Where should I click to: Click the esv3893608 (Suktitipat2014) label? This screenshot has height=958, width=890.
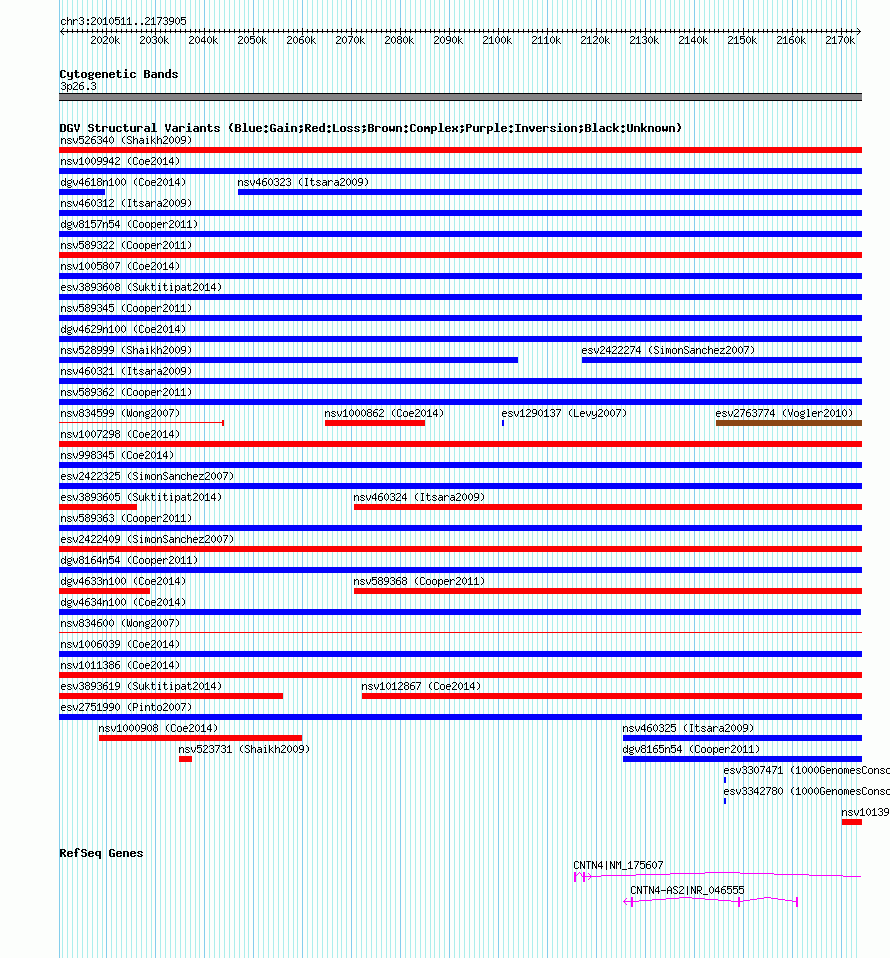(x=141, y=287)
